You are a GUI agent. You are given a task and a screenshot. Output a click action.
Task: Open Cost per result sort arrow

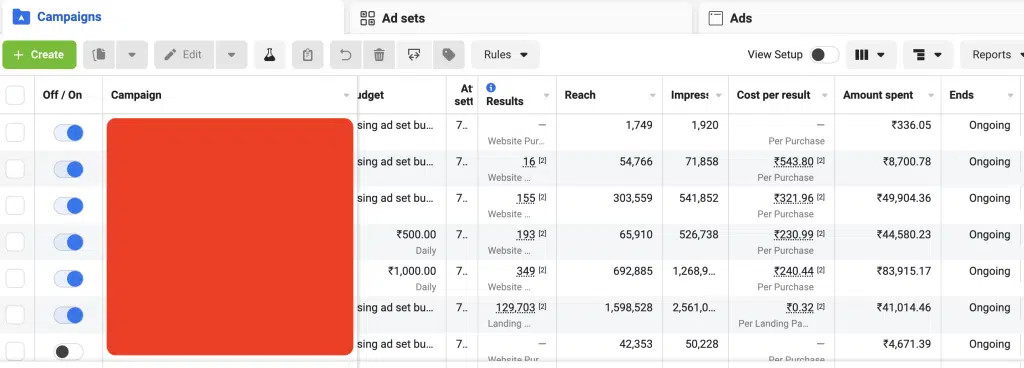825,96
